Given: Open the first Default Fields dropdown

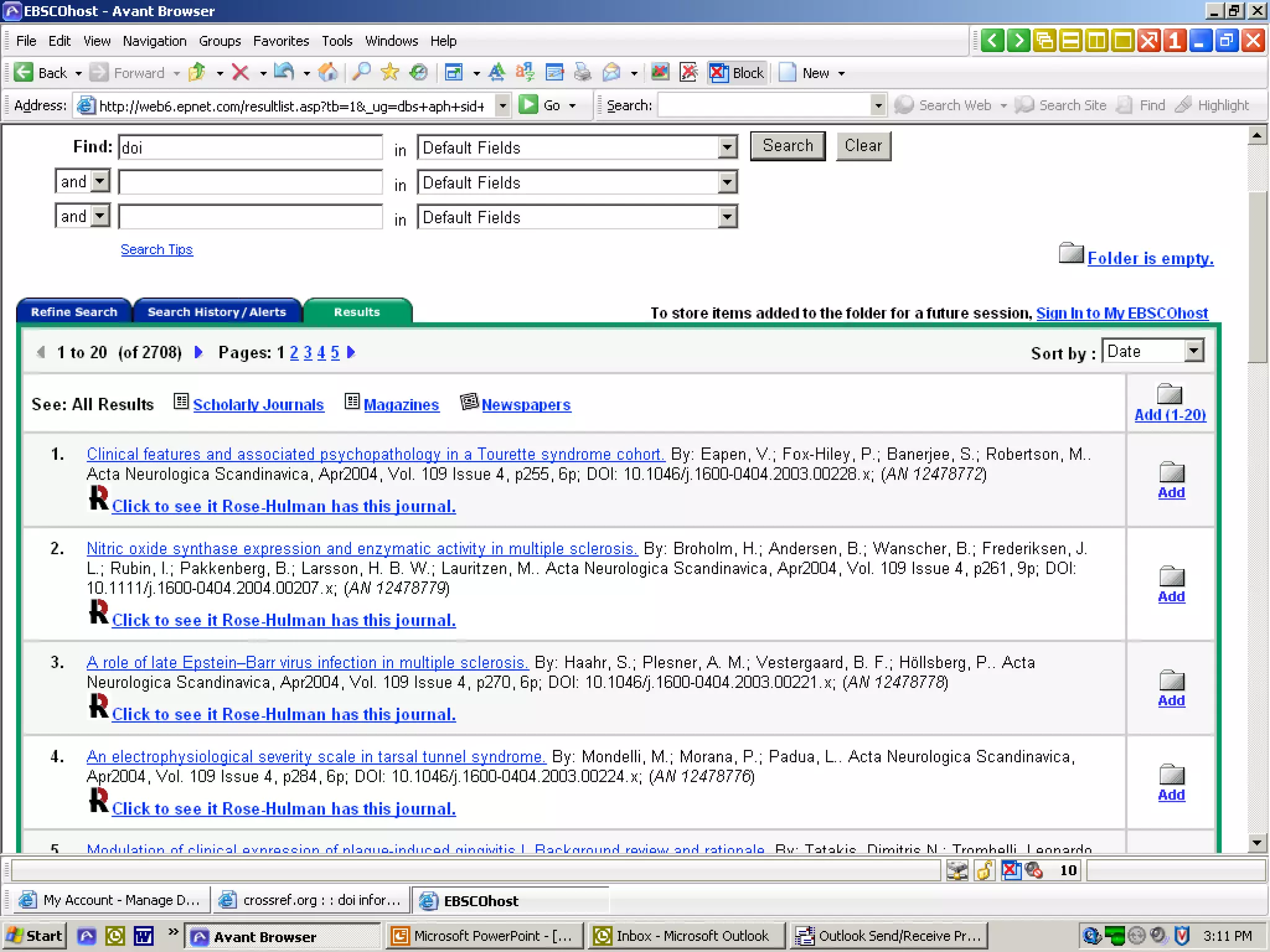Looking at the screenshot, I should [x=727, y=148].
